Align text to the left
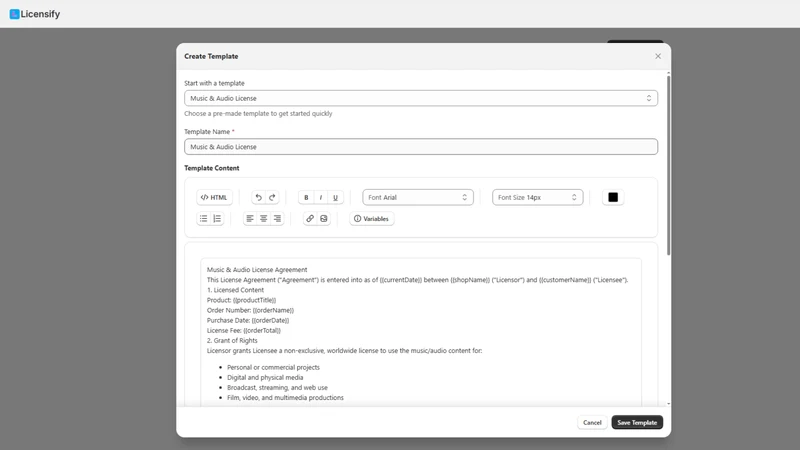800x450 pixels. click(249, 218)
